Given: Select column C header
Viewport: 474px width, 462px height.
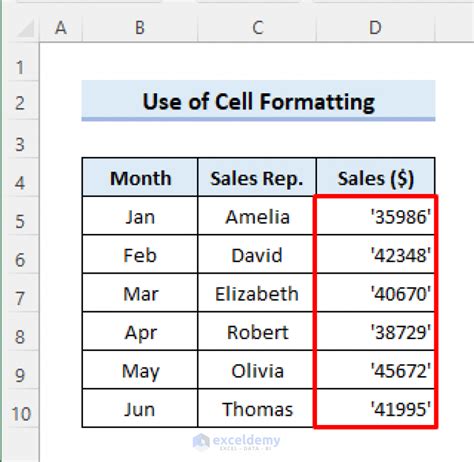Looking at the screenshot, I should 257,28.
